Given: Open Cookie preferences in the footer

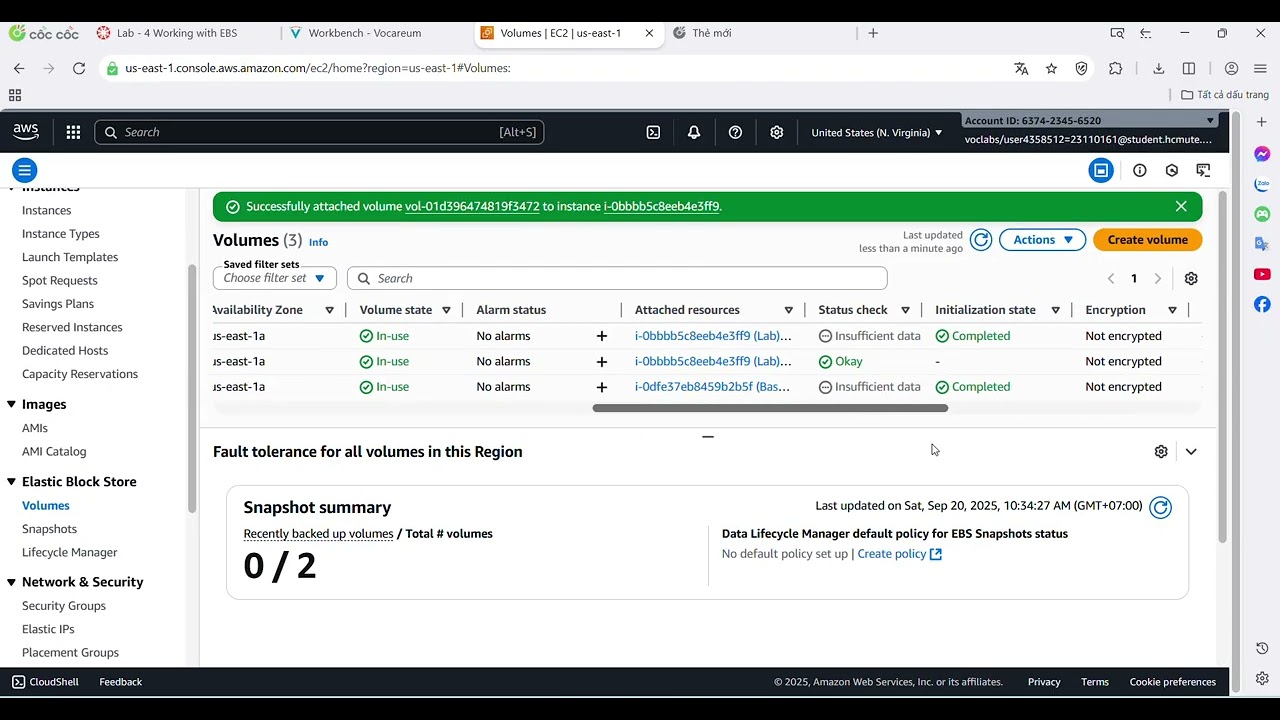Looking at the screenshot, I should 1172,682.
